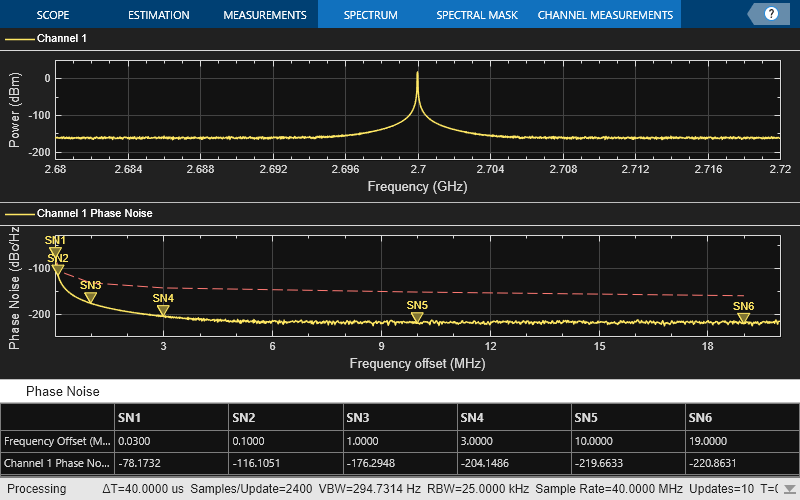This screenshot has height=500, width=800.
Task: Open the Help question mark icon
Action: point(771,14)
